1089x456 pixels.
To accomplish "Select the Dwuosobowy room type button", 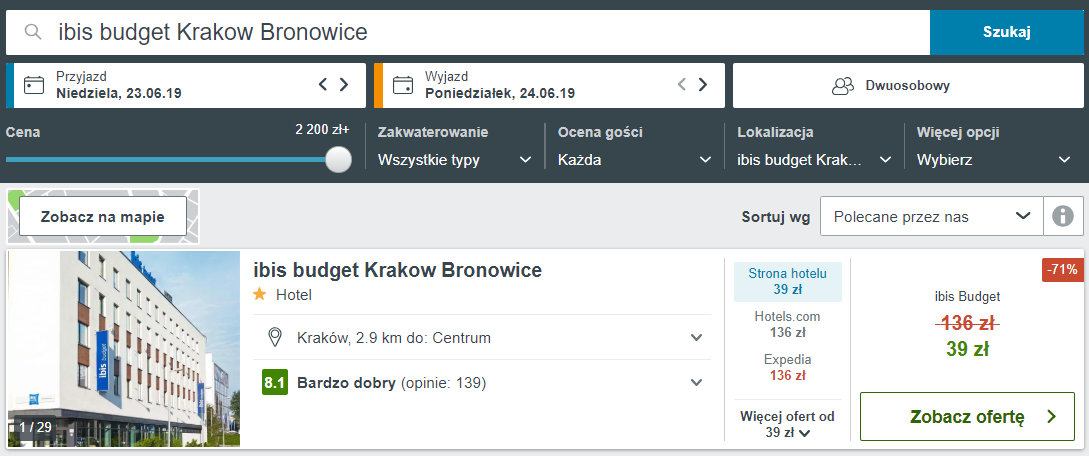I will click(x=906, y=85).
